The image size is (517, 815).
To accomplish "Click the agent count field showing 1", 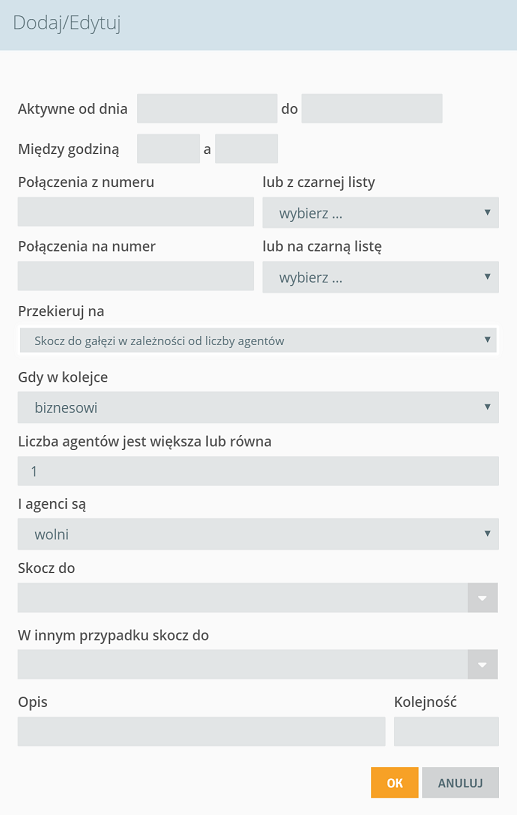I will click(258, 471).
